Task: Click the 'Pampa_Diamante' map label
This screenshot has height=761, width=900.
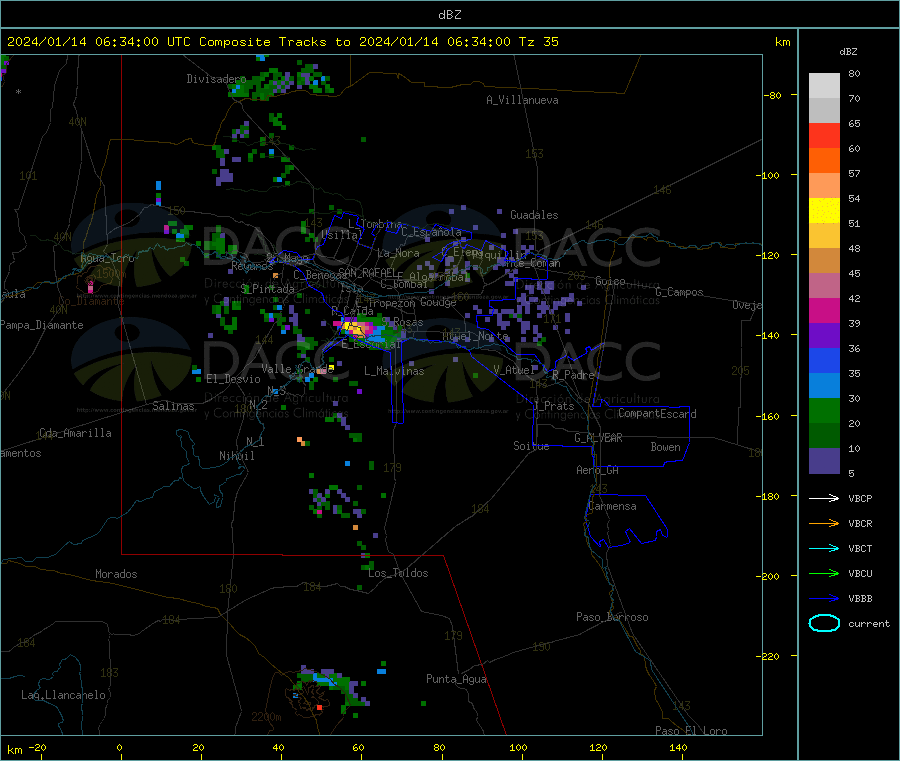Action: pos(41,325)
